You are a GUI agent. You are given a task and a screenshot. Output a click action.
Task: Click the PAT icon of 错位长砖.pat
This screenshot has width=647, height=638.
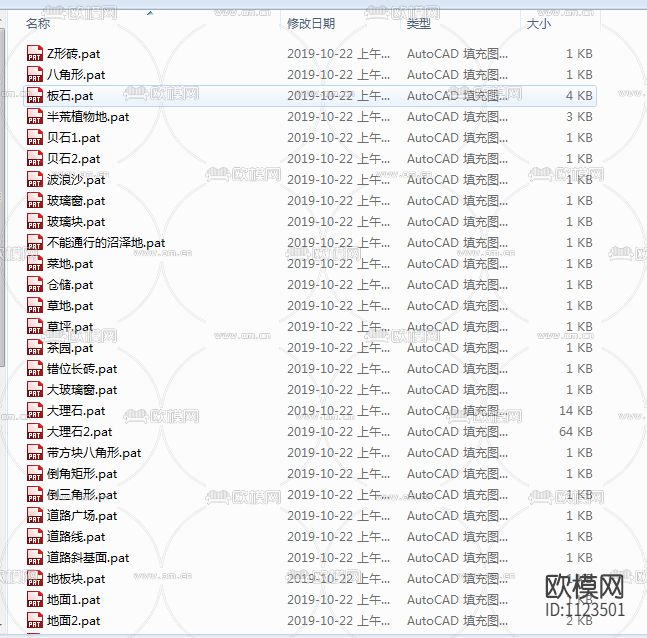(x=35, y=369)
